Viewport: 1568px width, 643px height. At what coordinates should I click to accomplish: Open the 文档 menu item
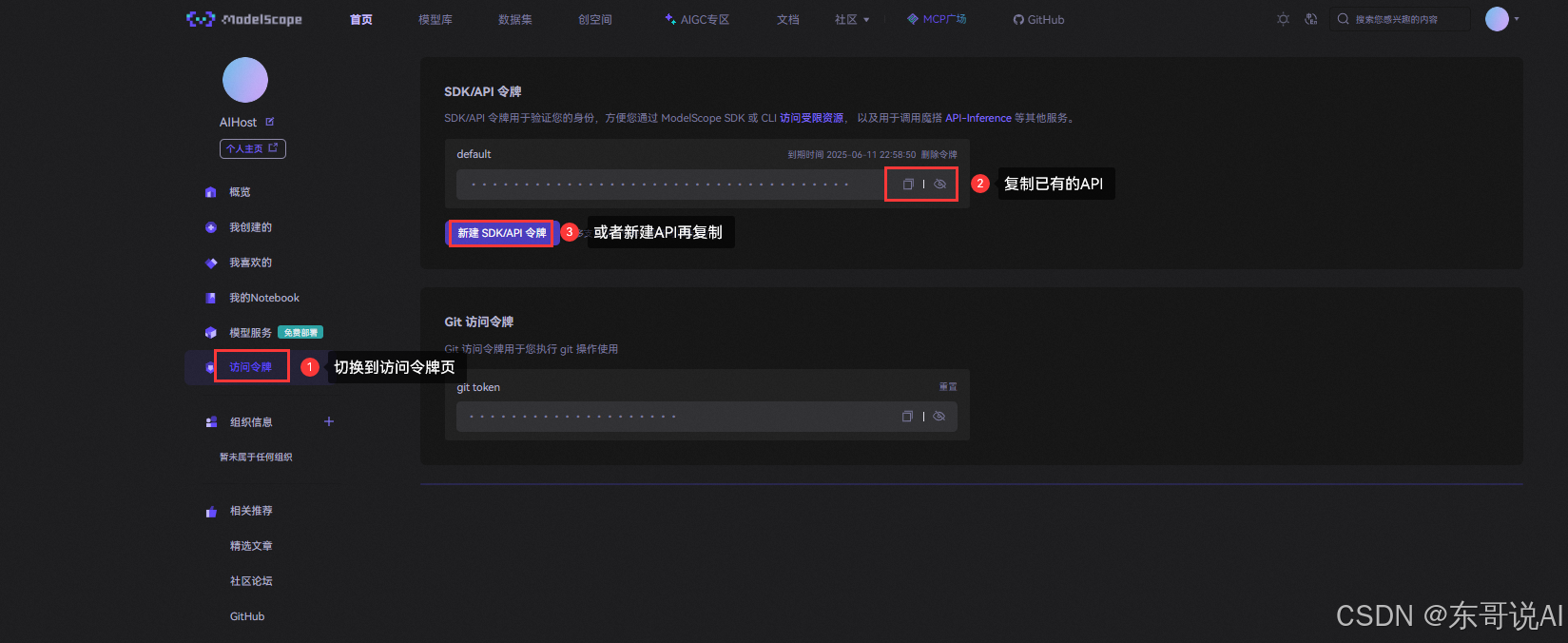[x=788, y=19]
